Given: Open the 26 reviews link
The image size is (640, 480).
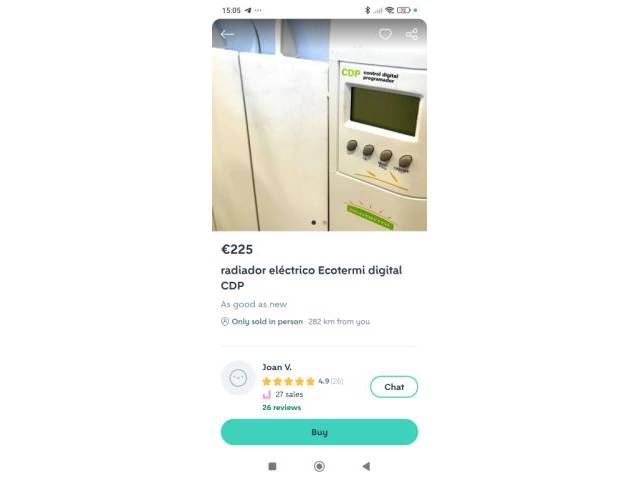Looking at the screenshot, I should (282, 407).
